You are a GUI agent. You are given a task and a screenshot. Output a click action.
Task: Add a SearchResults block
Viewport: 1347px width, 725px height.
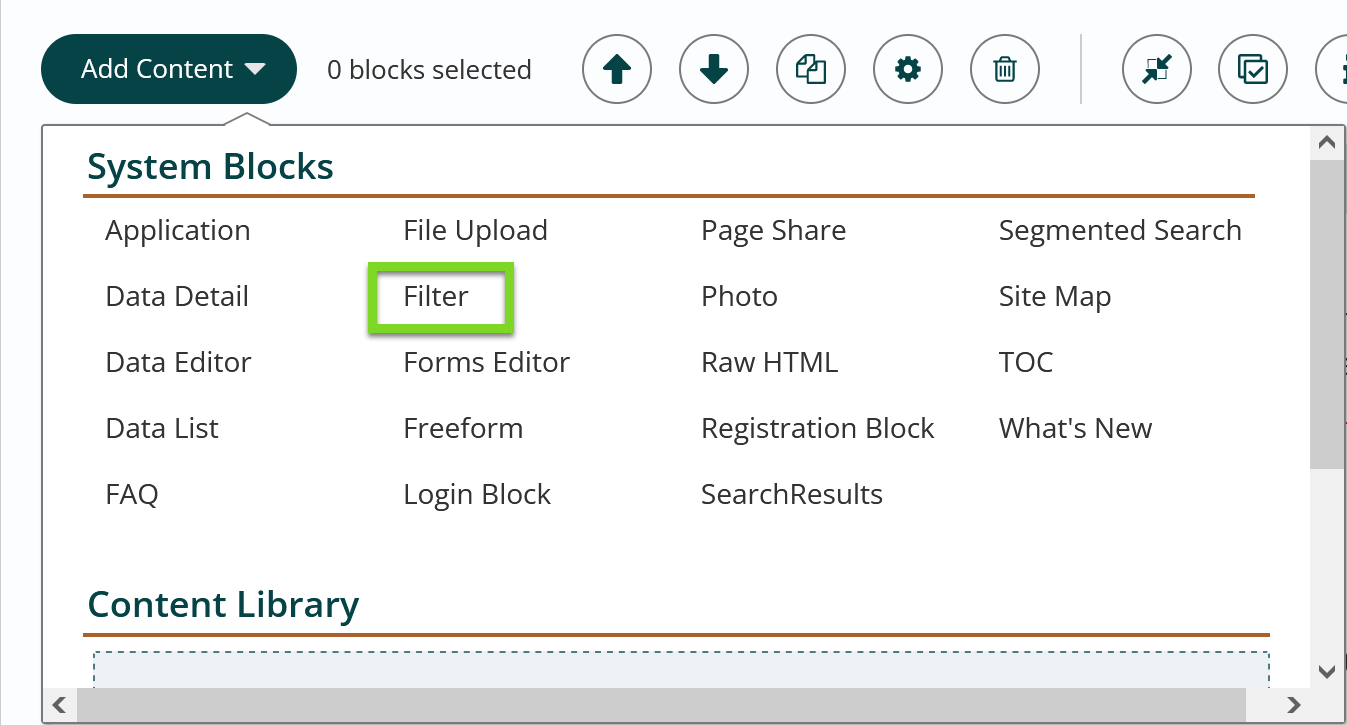point(792,495)
